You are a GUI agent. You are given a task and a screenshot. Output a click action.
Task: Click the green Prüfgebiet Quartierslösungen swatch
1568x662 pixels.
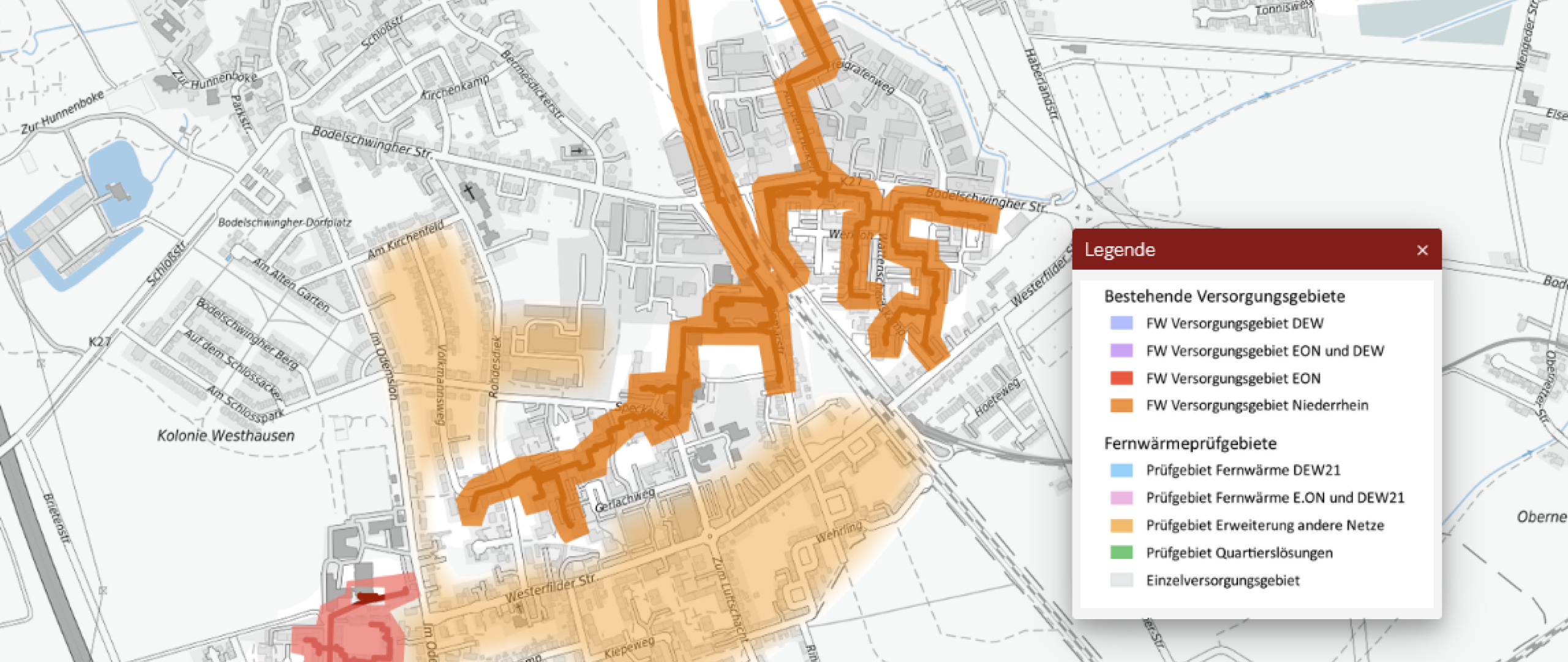coord(1121,553)
